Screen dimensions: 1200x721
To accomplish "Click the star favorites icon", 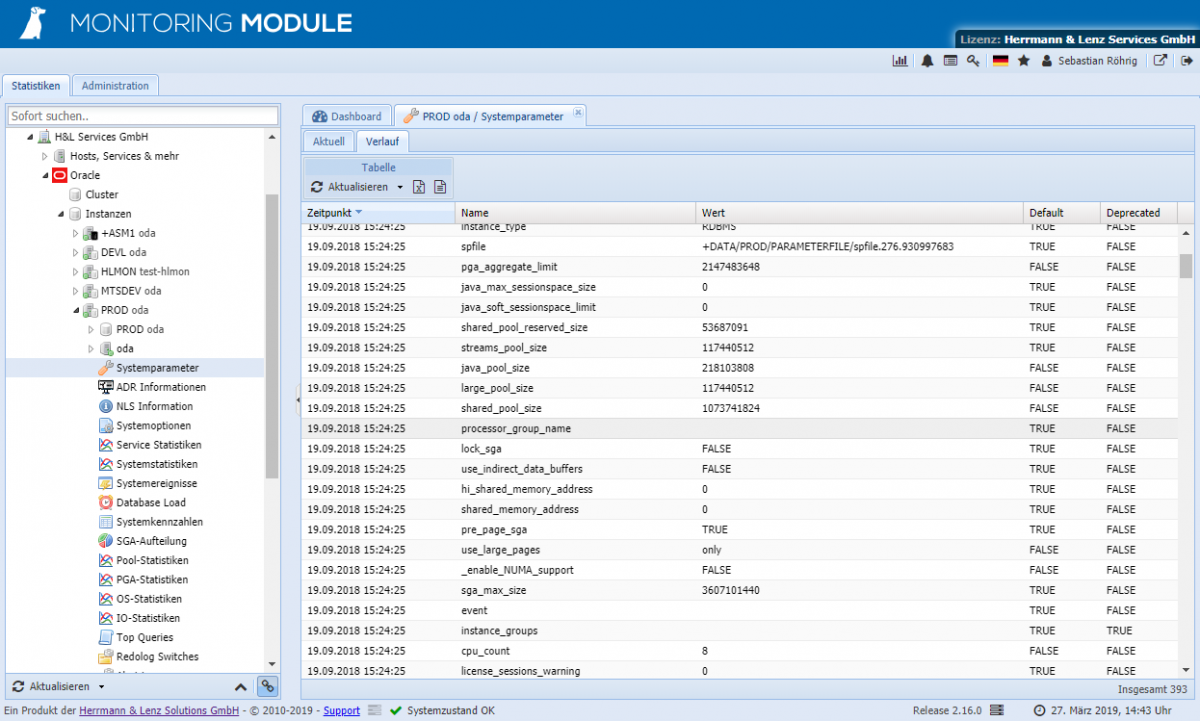I will tap(1021, 61).
